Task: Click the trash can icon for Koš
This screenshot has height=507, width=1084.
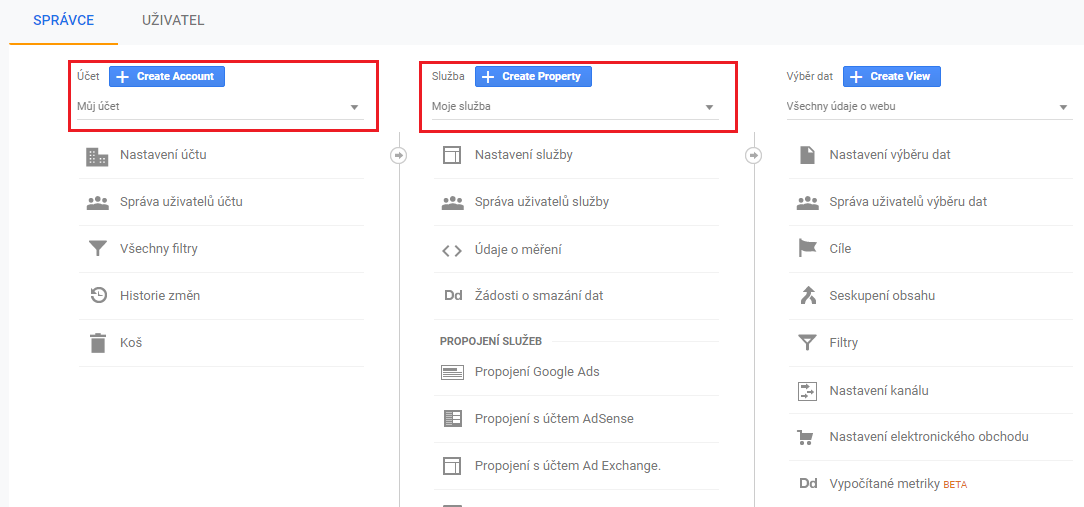Action: (98, 342)
